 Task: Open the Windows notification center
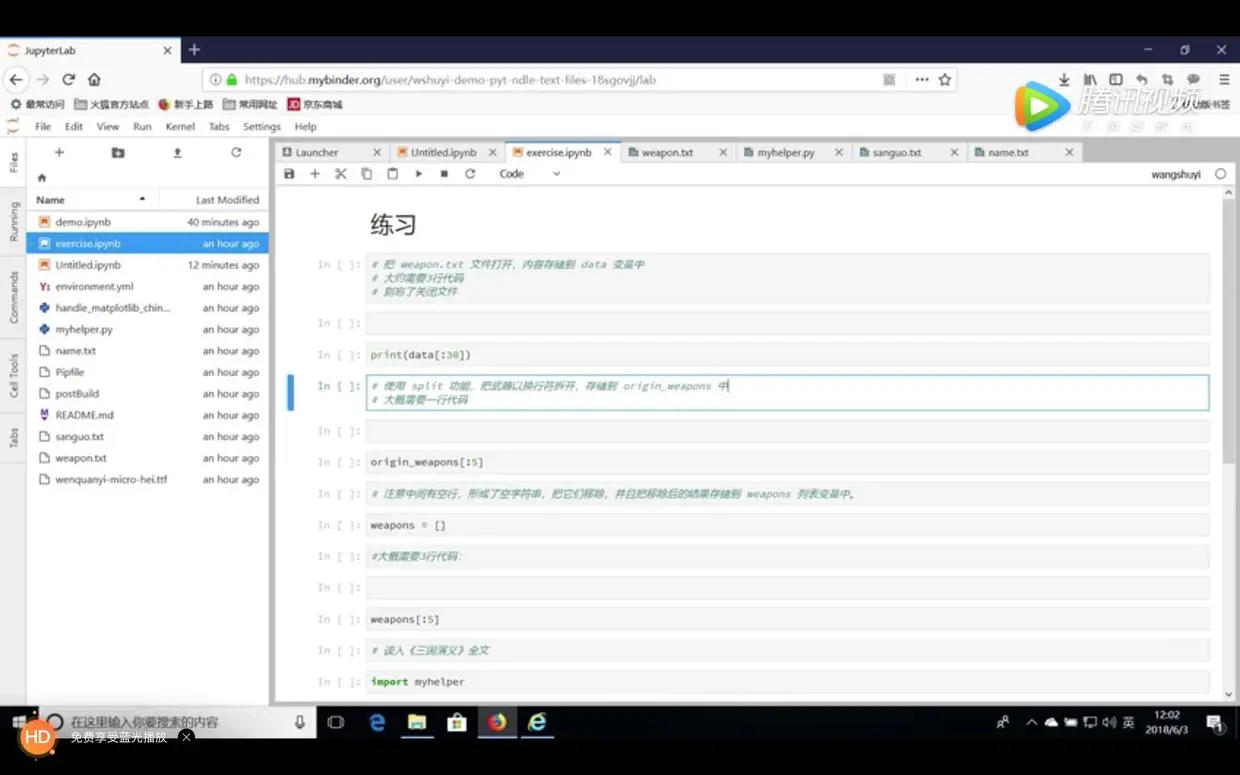(x=1214, y=722)
